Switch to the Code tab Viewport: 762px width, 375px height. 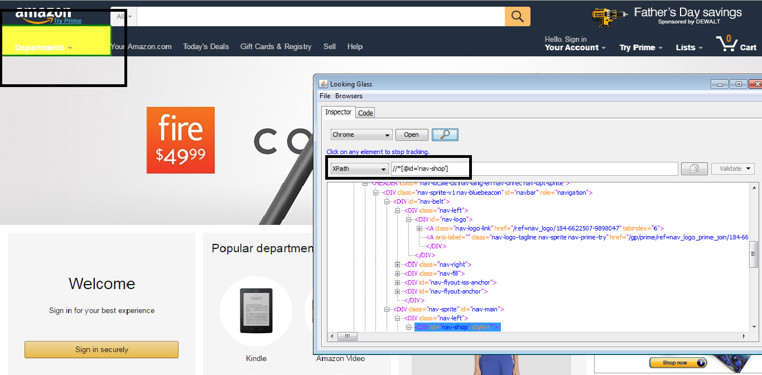point(365,113)
